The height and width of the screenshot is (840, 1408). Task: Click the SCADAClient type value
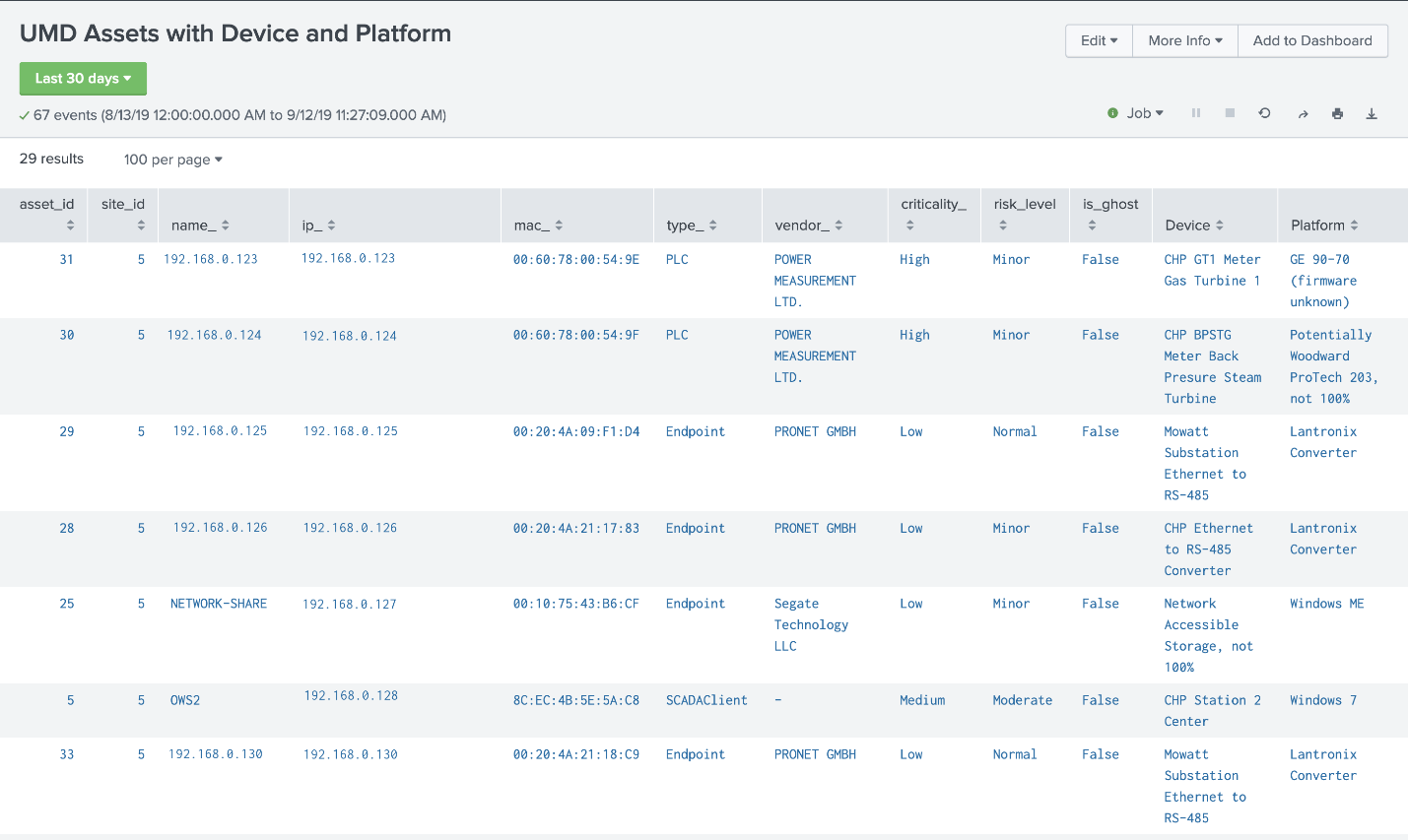pos(706,700)
